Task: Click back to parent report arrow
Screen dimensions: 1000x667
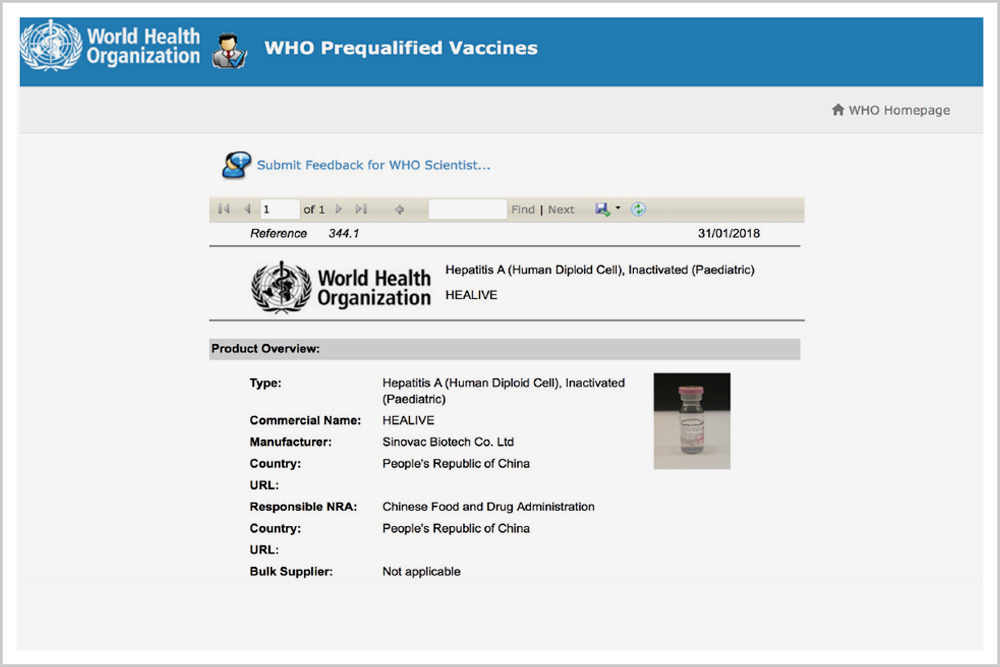Action: 399,209
